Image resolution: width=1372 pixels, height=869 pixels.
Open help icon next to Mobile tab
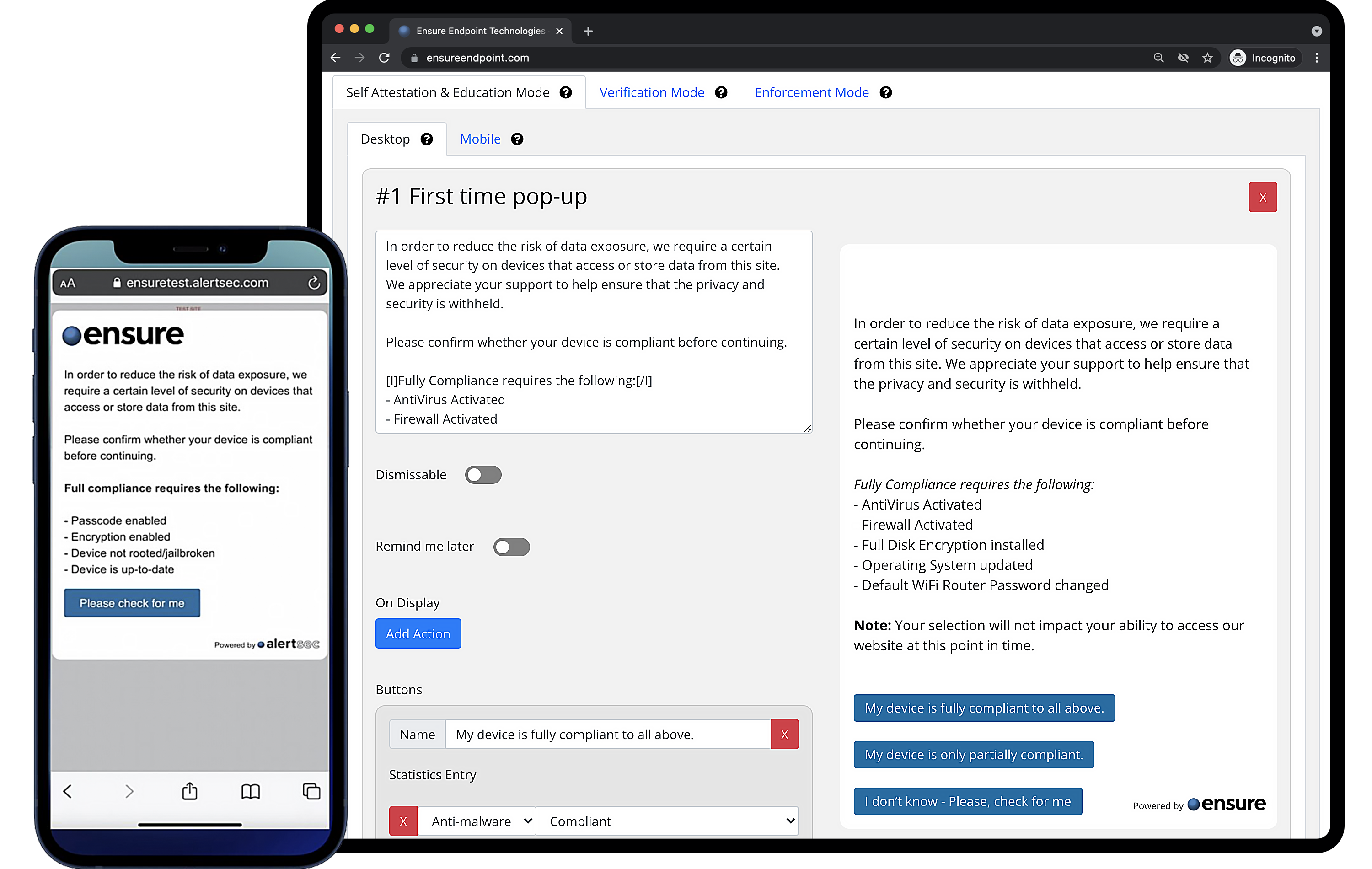click(517, 139)
